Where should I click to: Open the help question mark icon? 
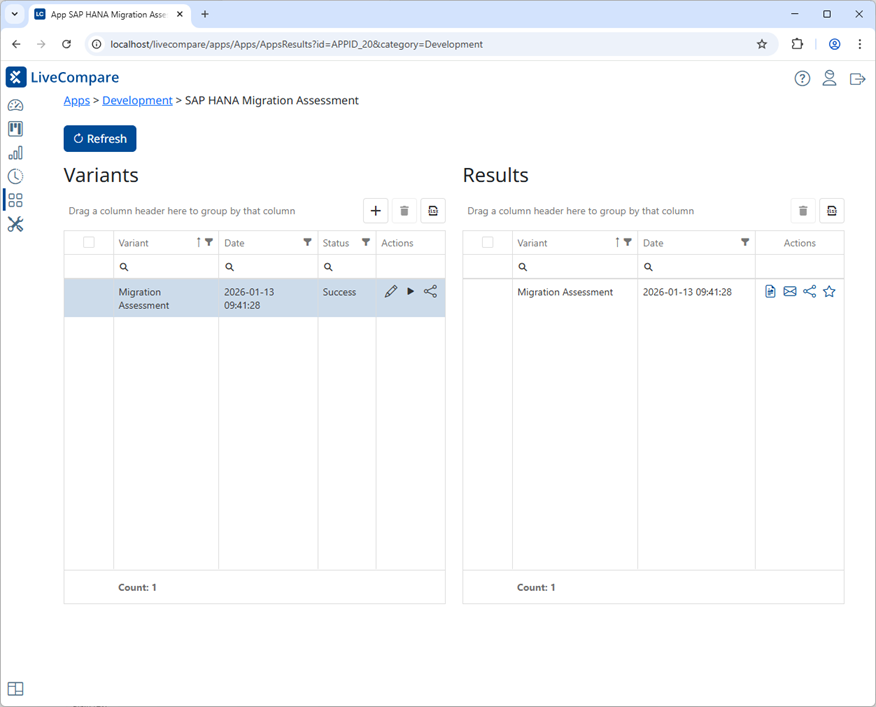802,79
